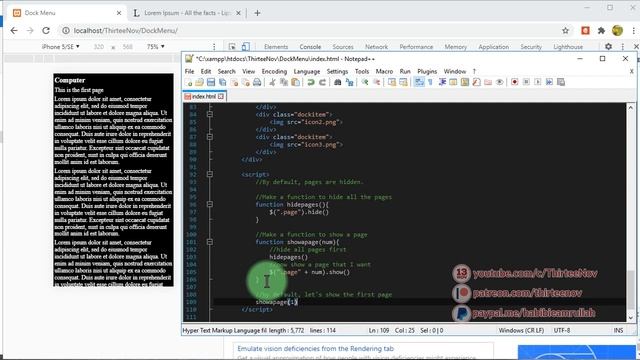Switch to DevTools Console tab
This screenshot has height=360, width=640.
(x=310, y=47)
